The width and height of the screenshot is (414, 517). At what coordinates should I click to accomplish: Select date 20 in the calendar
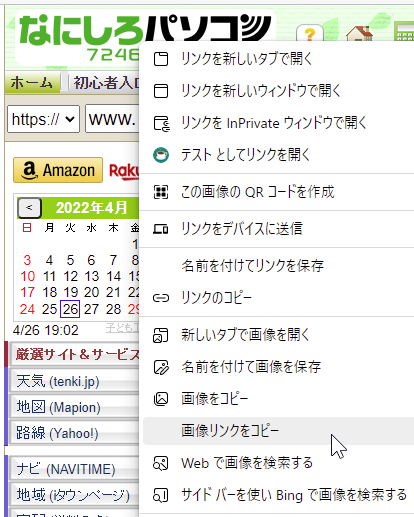tap(92, 292)
